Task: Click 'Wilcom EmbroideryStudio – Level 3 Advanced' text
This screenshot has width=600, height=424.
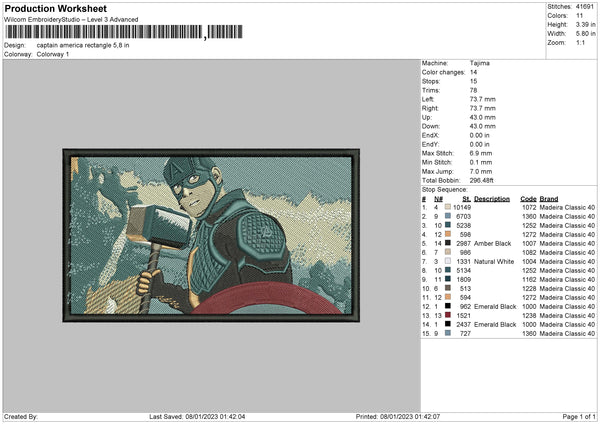Action: pos(71,20)
